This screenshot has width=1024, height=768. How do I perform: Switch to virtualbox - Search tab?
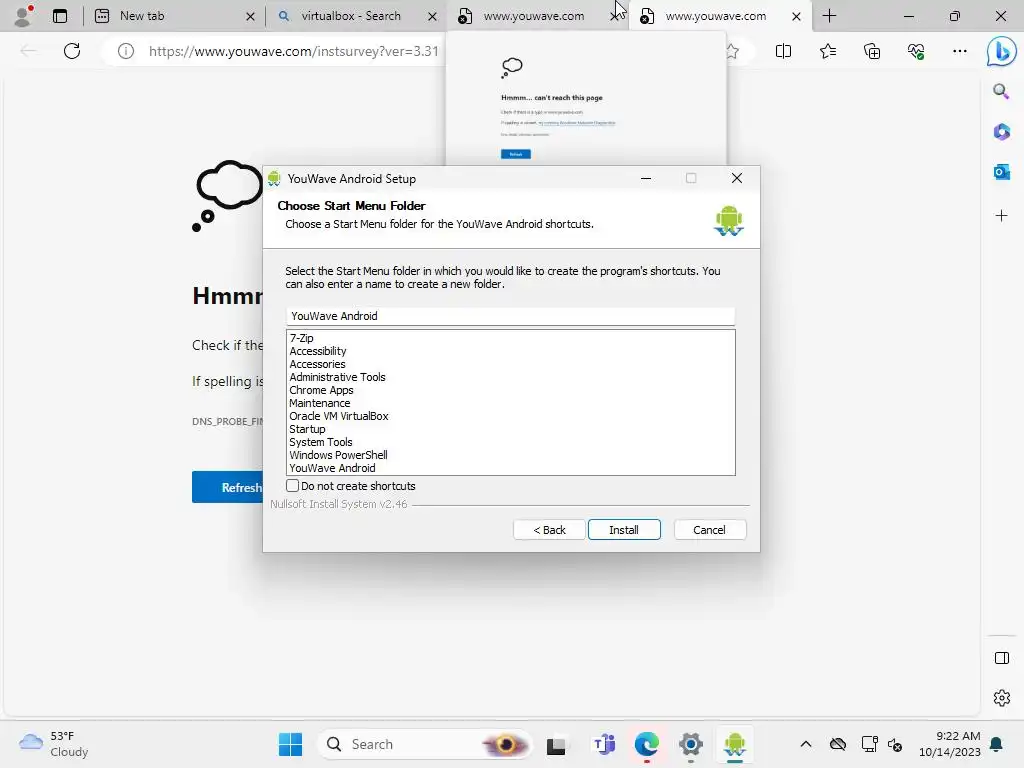tap(355, 16)
